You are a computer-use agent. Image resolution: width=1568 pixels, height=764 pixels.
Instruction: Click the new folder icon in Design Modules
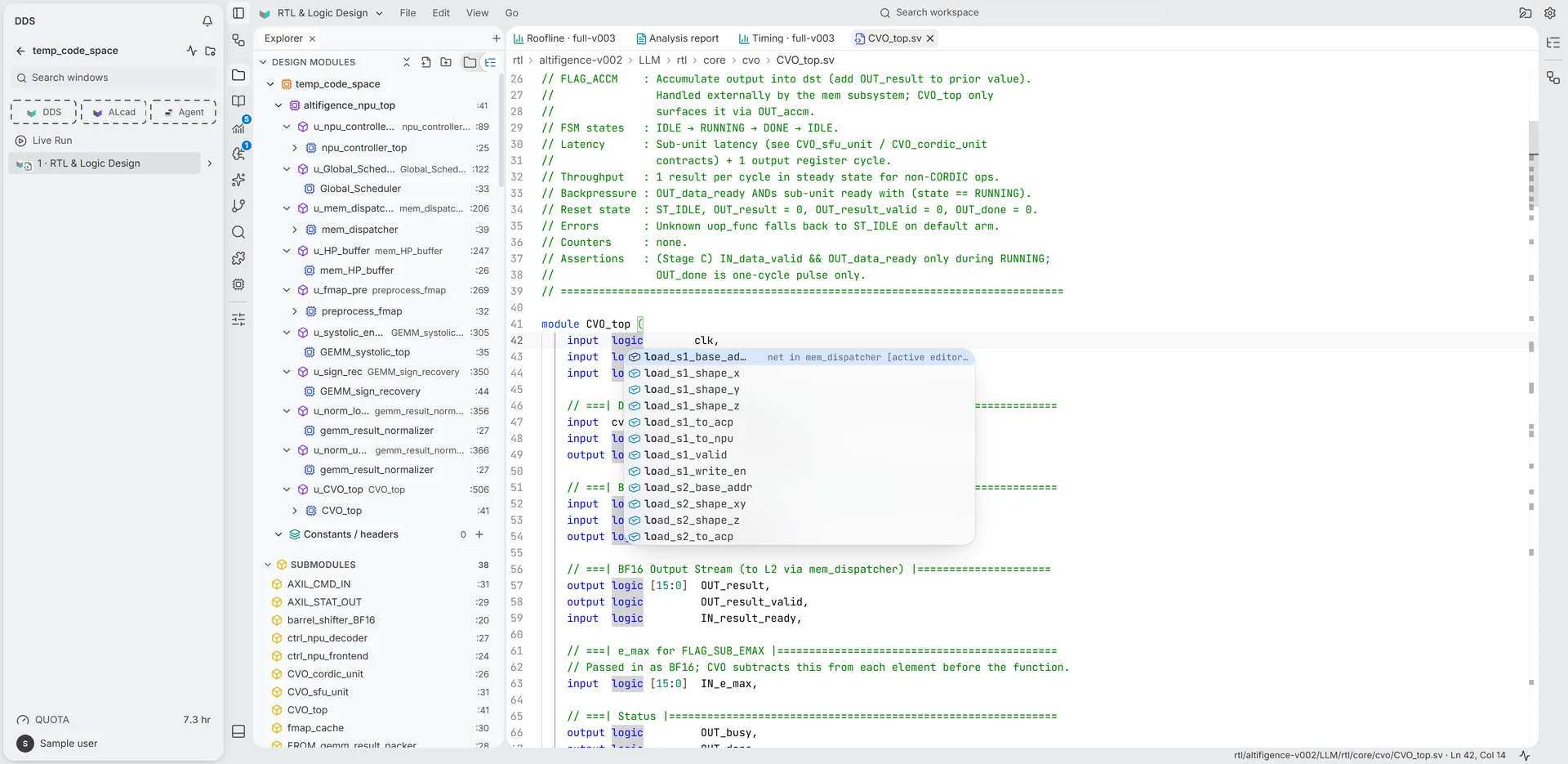[x=446, y=62]
